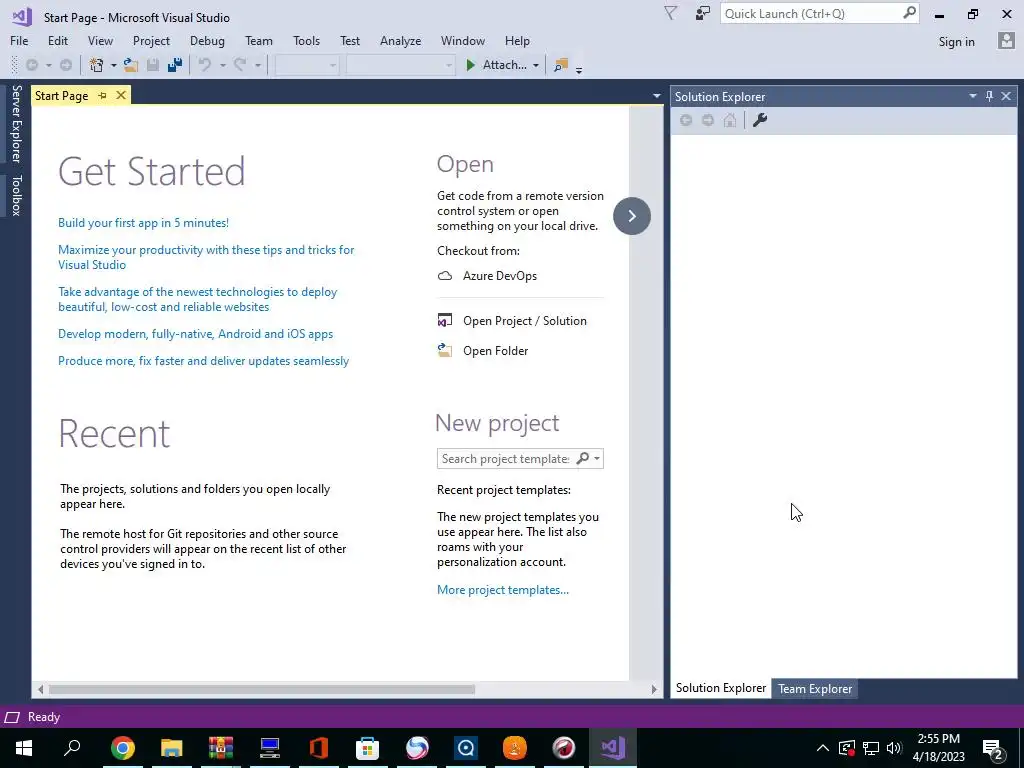Click the 'Maximize your productivity' tips link
The width and height of the screenshot is (1024, 768).
pyautogui.click(x=206, y=257)
